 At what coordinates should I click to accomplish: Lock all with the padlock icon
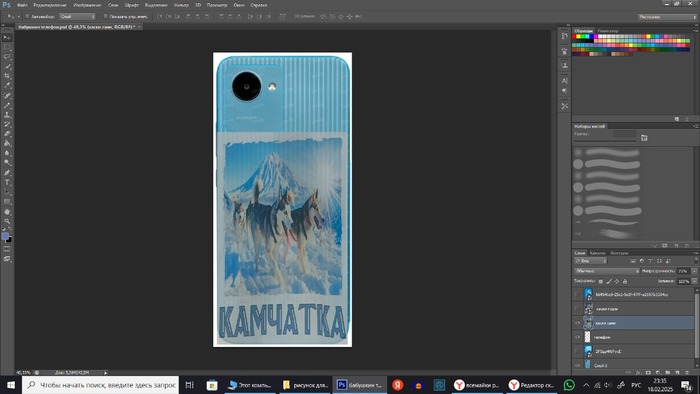click(x=625, y=281)
